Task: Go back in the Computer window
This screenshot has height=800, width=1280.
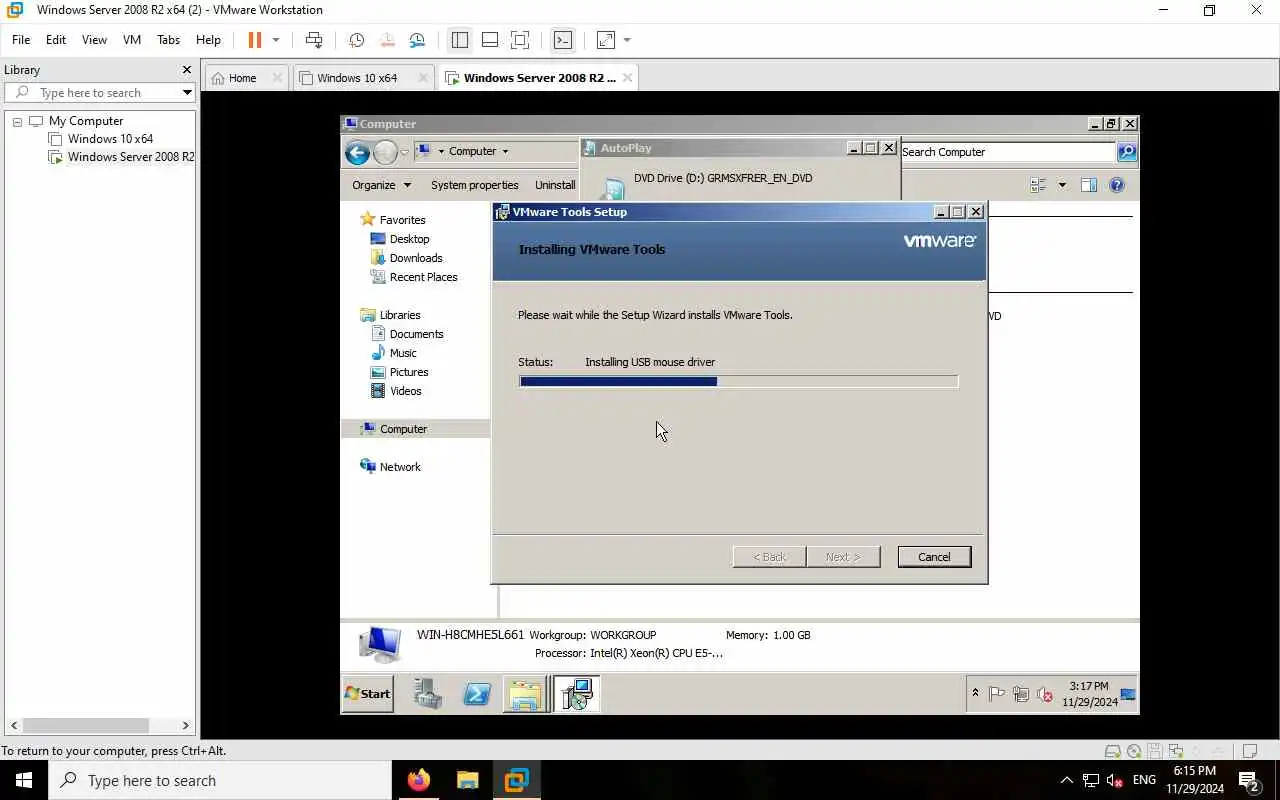Action: click(357, 153)
